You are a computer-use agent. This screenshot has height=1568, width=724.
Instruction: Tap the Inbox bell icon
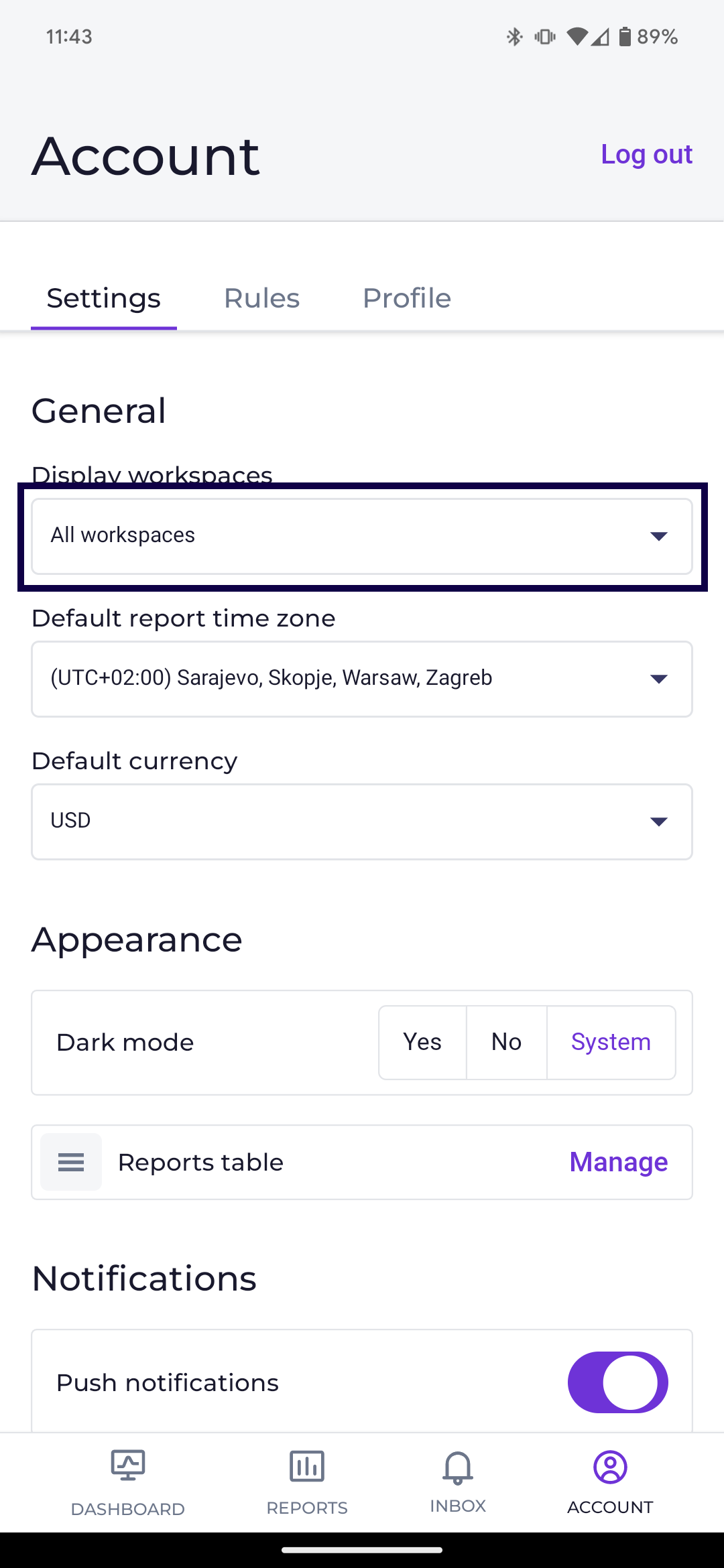pos(458,1467)
